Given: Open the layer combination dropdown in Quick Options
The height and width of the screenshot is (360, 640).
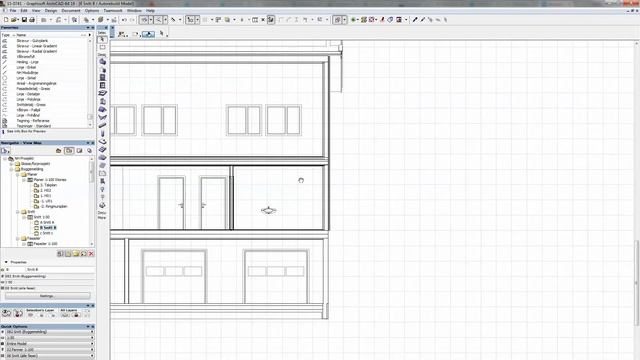Looking at the screenshot, I should coord(49,332).
